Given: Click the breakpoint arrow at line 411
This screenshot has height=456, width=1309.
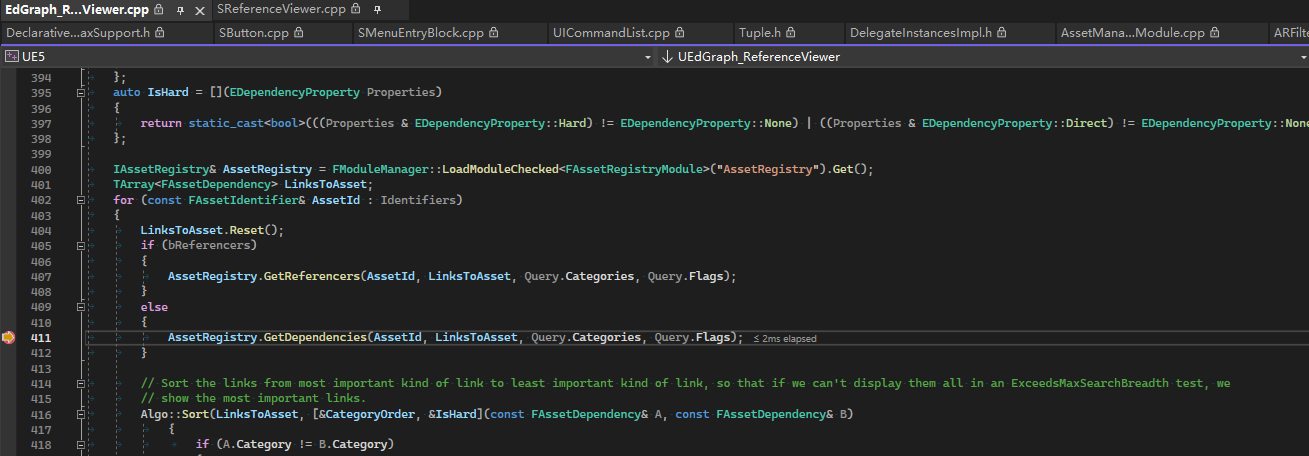Looking at the screenshot, I should click(9, 338).
